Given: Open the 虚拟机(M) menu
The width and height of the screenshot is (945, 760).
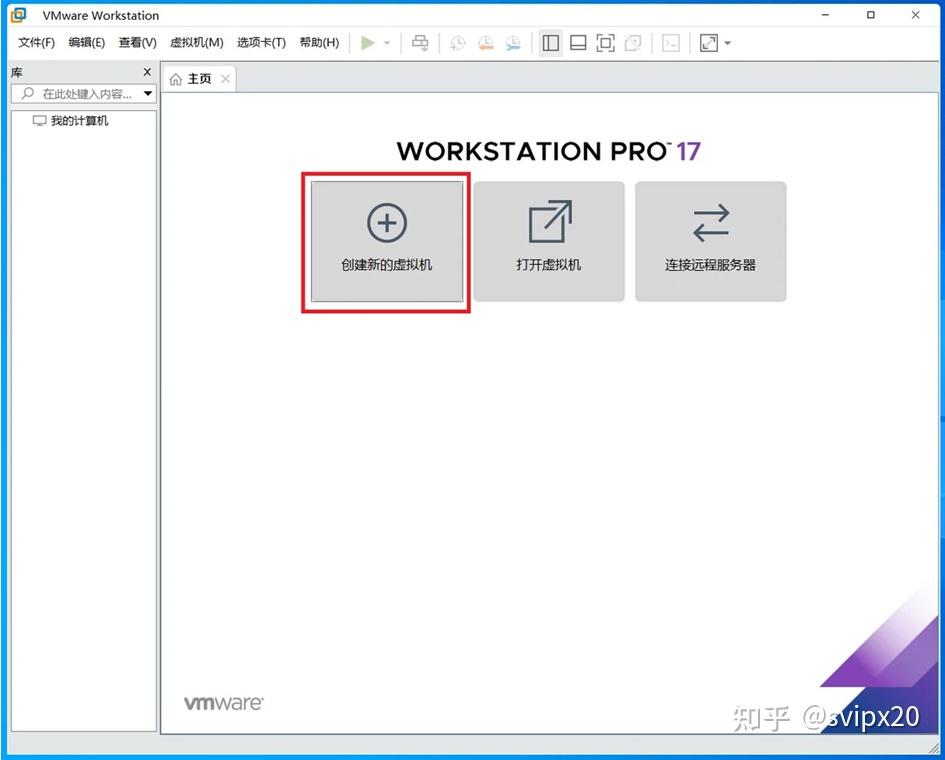Looking at the screenshot, I should click(196, 42).
